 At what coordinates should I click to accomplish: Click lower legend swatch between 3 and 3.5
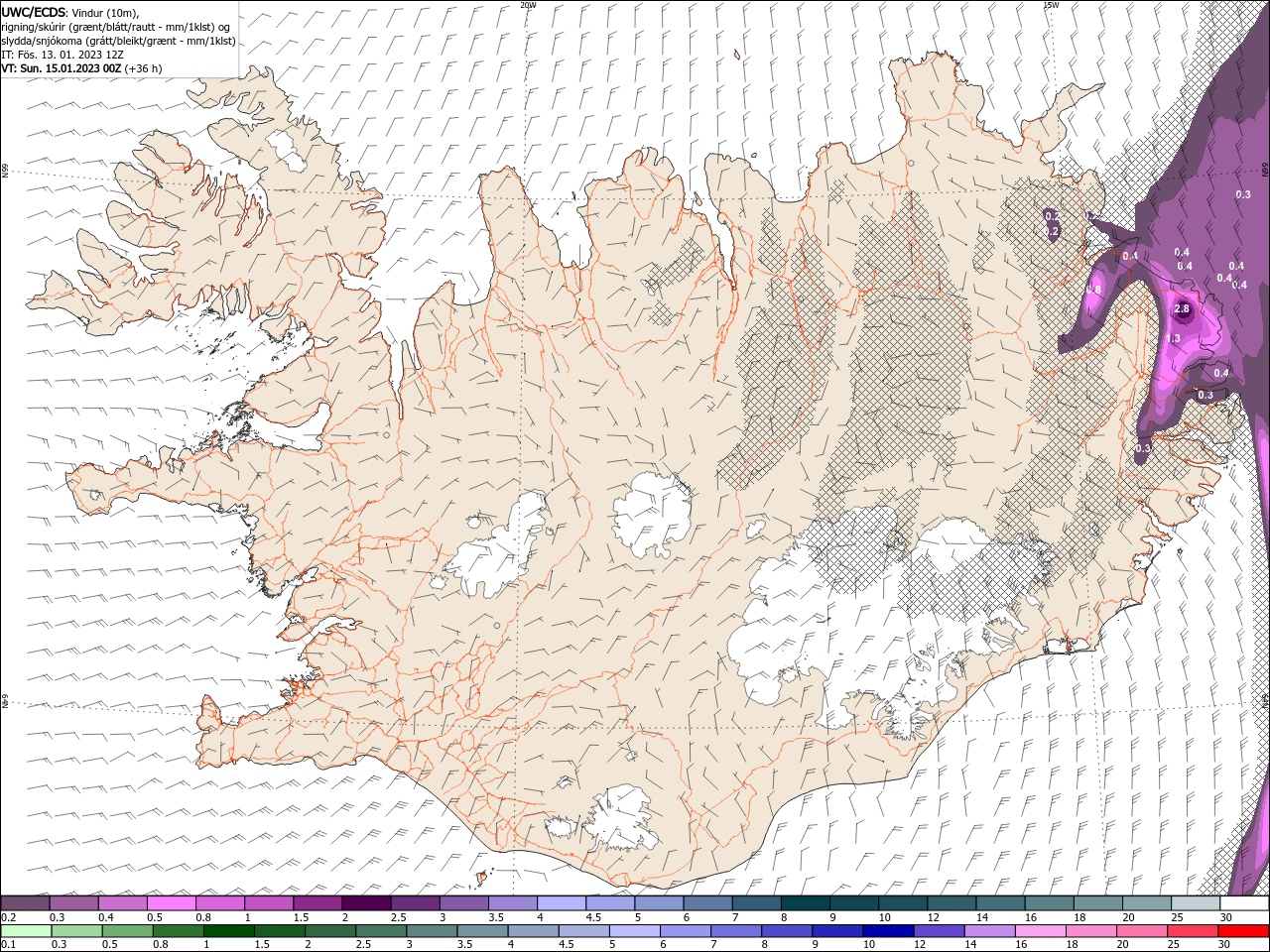(x=432, y=931)
